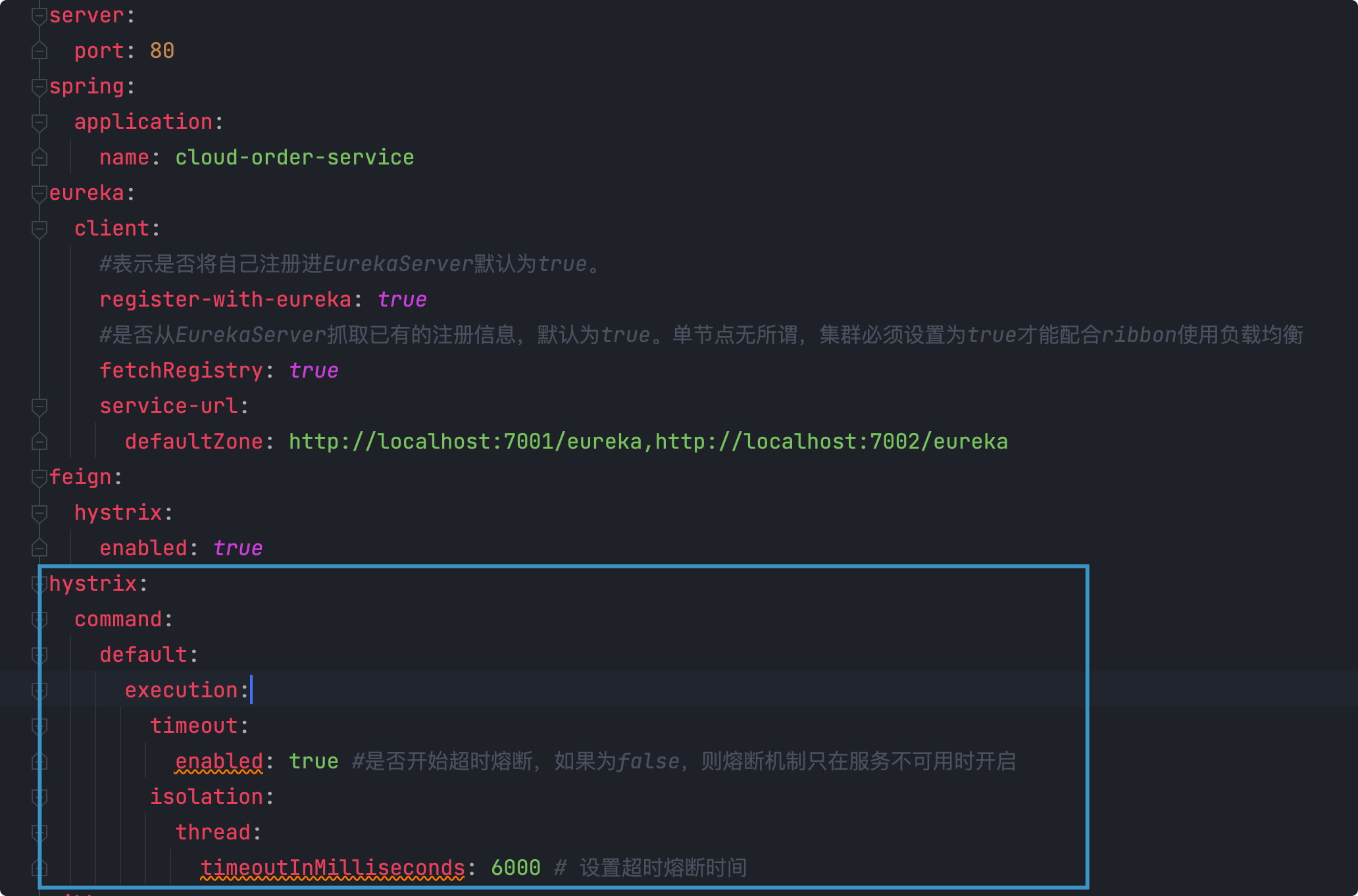
Task: Collapse the execution block fold marker
Action: [x=39, y=691]
